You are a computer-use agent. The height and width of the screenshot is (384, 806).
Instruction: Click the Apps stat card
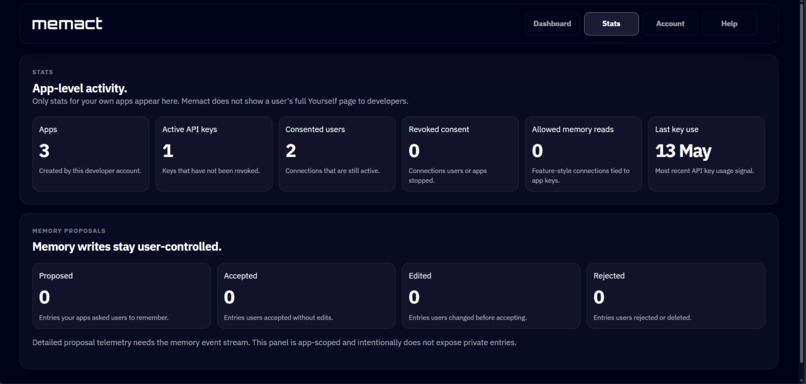click(x=90, y=154)
